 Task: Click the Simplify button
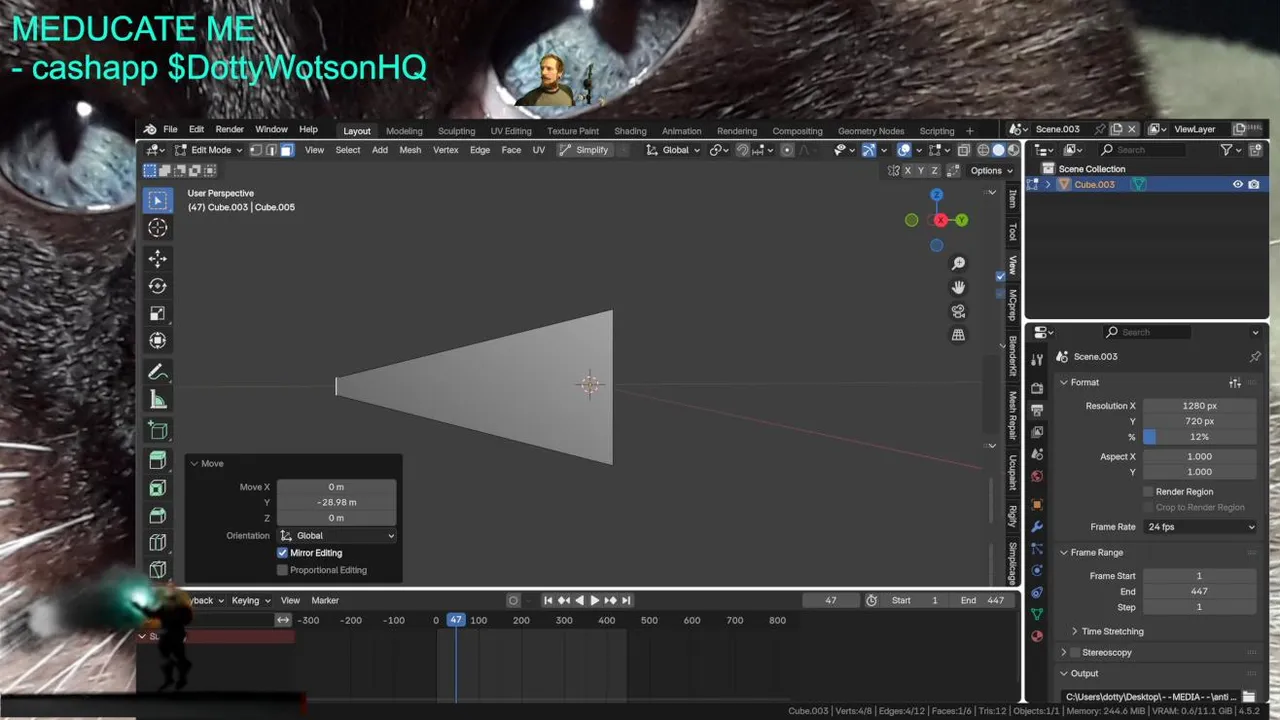pyautogui.click(x=584, y=150)
